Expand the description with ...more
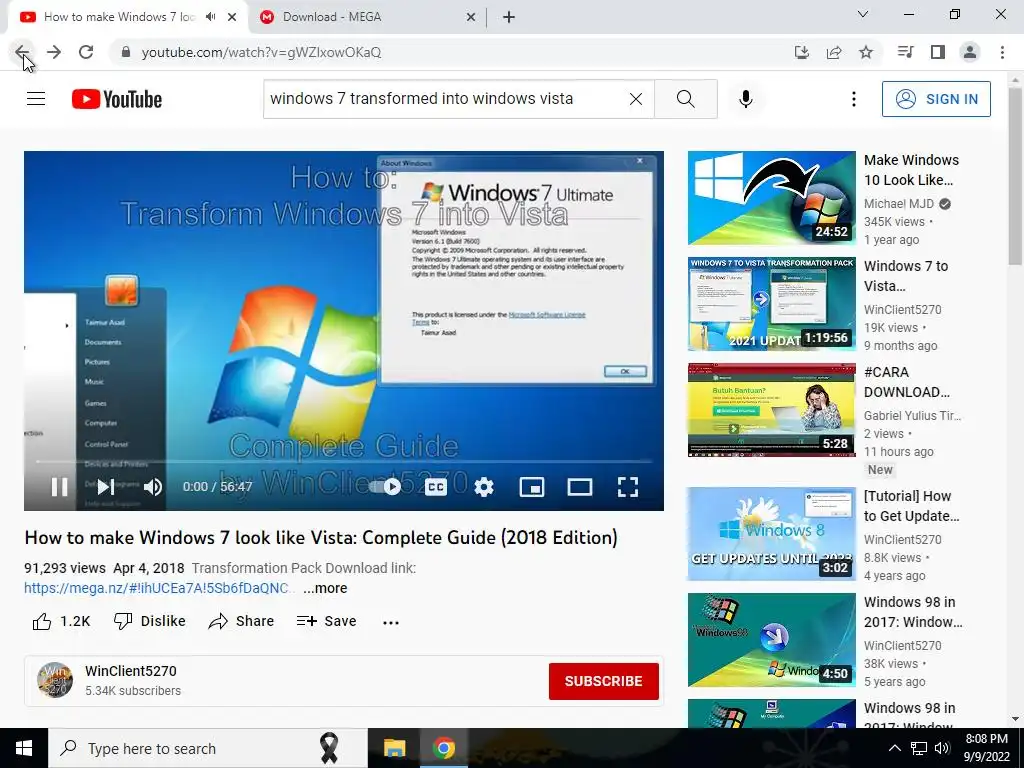The image size is (1024, 768). pos(325,588)
